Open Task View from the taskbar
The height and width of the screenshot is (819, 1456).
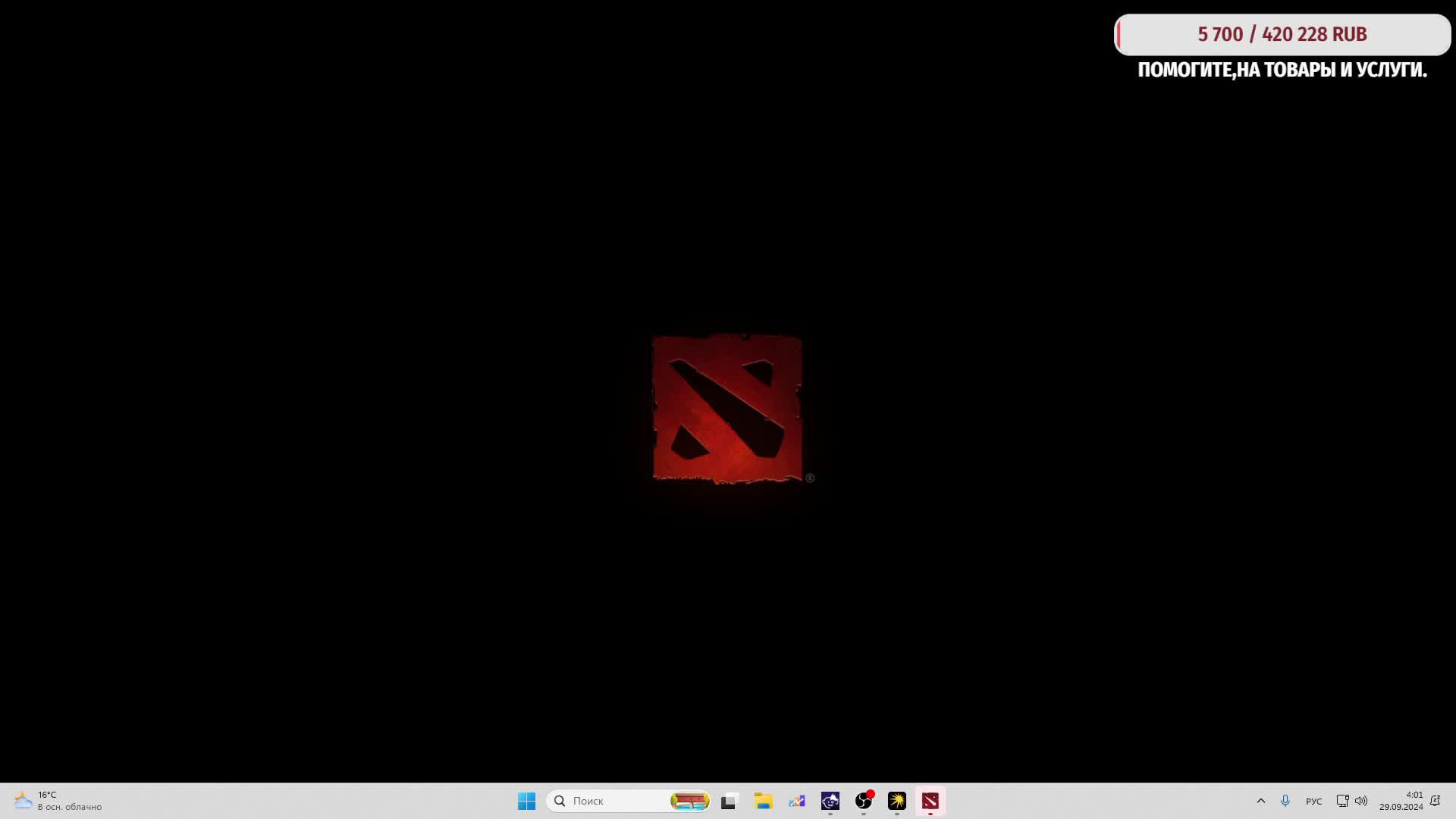[x=730, y=801]
